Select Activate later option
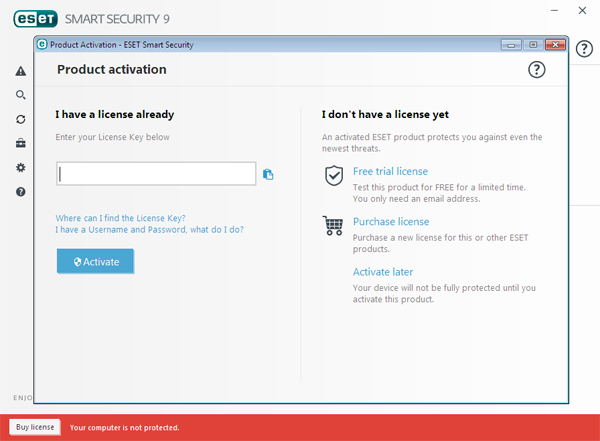Viewport: 600px width, 441px height. (x=383, y=272)
